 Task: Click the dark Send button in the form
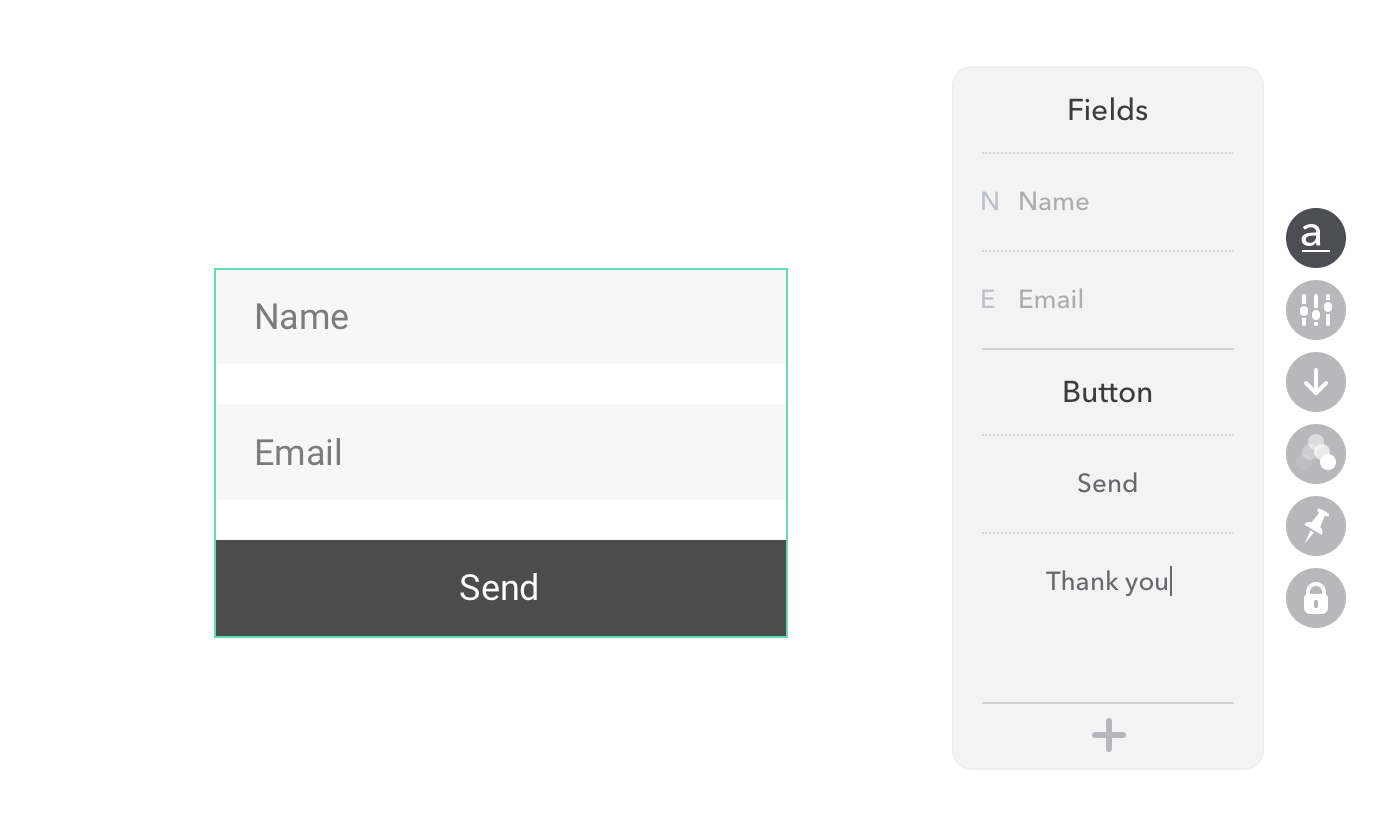501,588
